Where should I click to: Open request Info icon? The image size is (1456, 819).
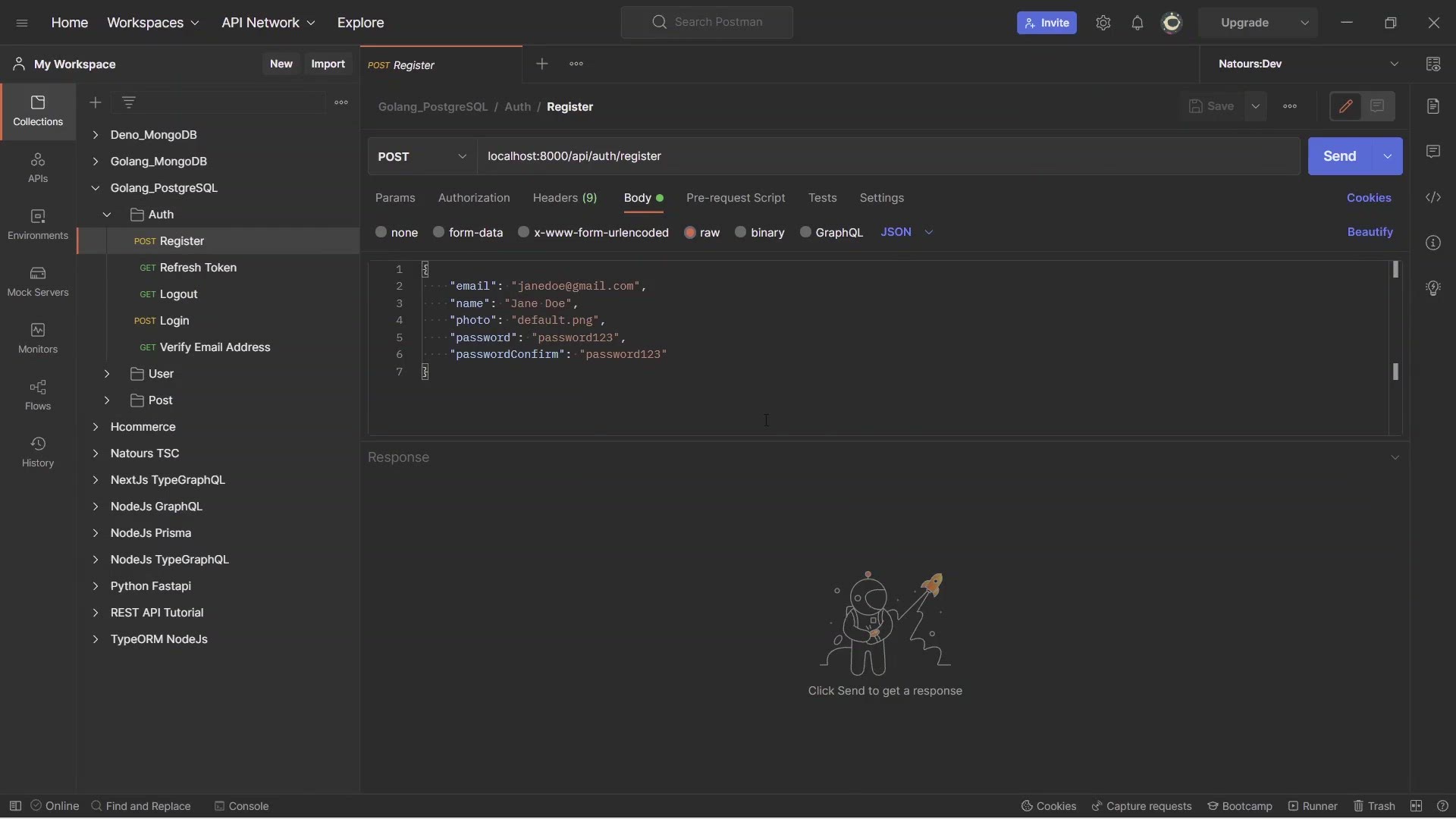(1433, 243)
